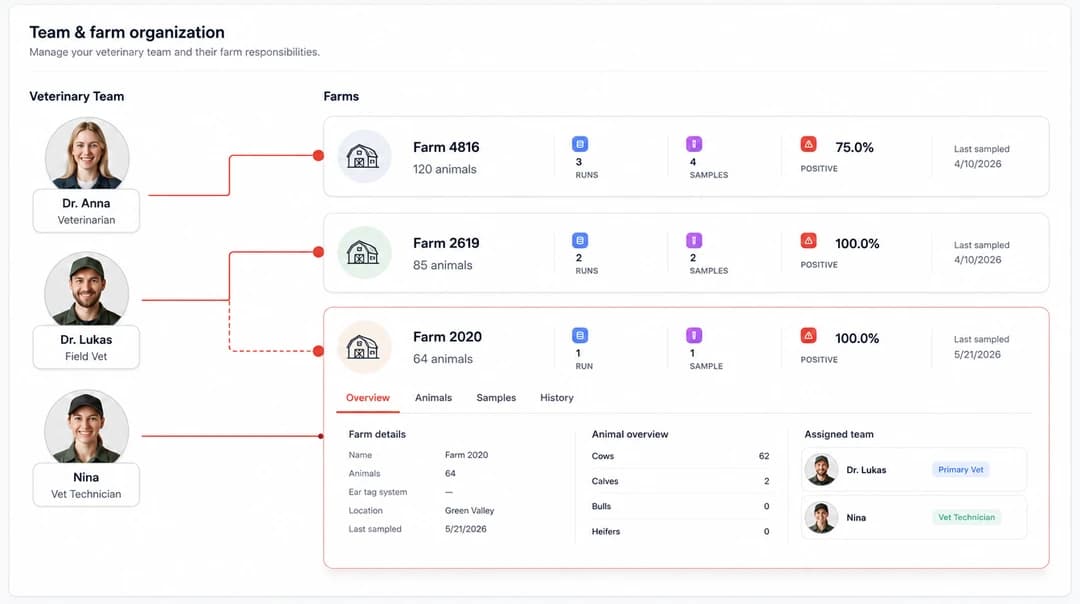1080x604 pixels.
Task: Select Dr. Lukas's large profile photo in Veterinary Team
Action: pyautogui.click(x=87, y=290)
